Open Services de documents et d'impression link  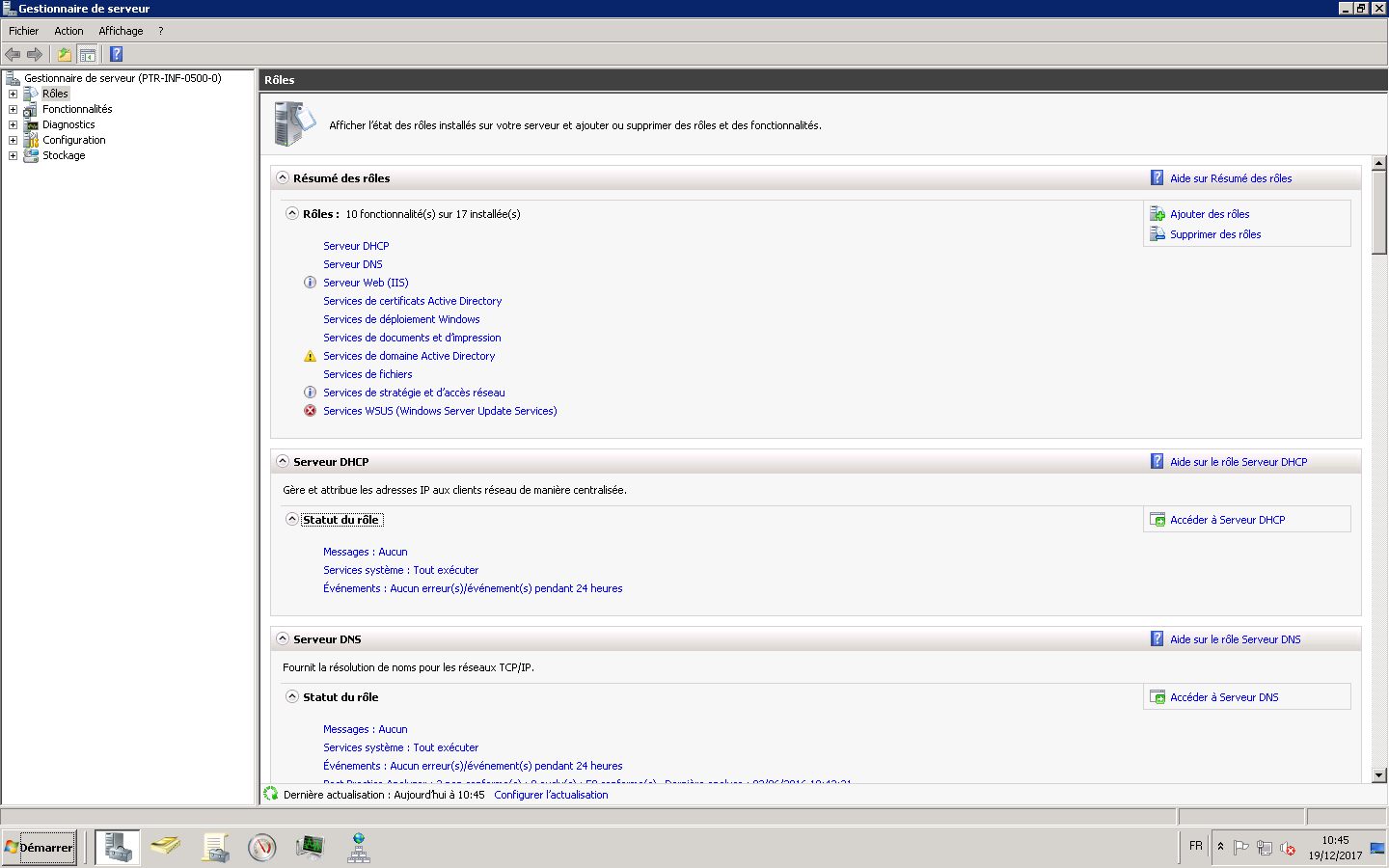[412, 338]
